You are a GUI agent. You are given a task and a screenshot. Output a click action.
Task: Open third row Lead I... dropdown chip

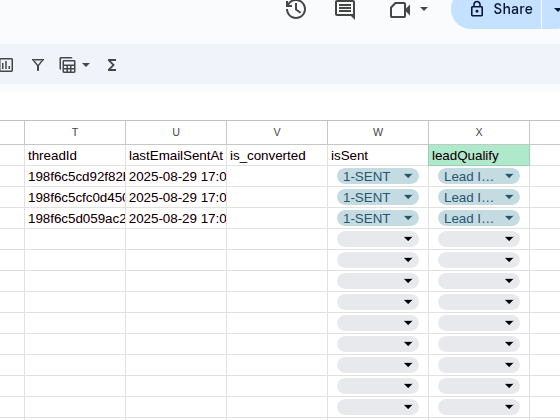click(479, 218)
